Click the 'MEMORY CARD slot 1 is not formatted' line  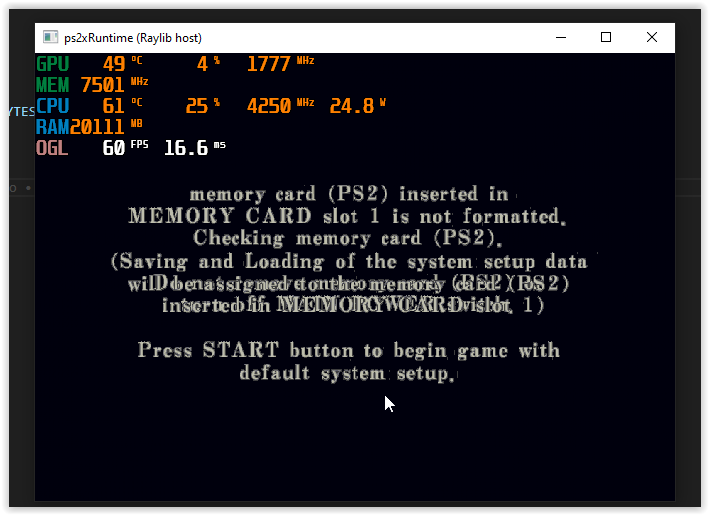(347, 216)
